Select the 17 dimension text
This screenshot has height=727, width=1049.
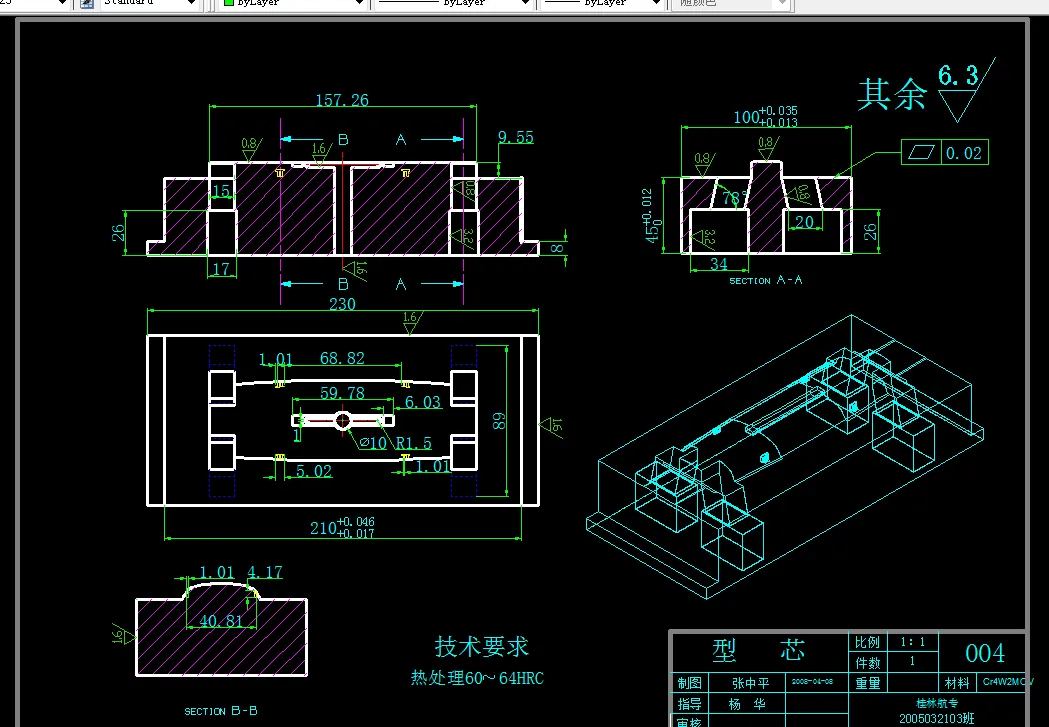(x=221, y=269)
